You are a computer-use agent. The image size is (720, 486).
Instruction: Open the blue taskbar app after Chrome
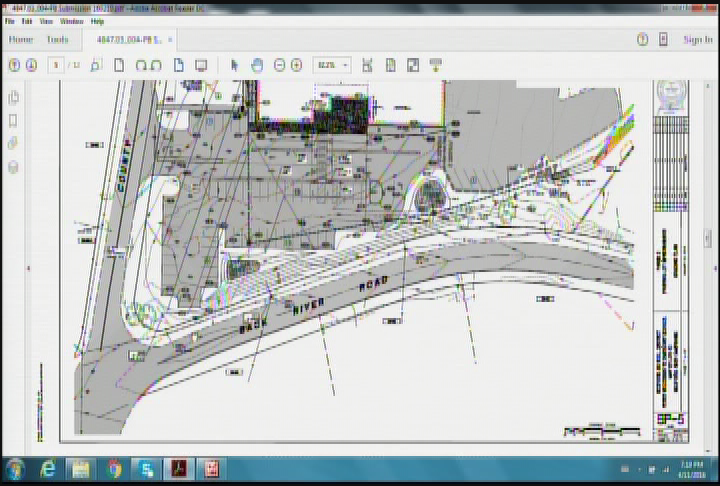click(146, 469)
